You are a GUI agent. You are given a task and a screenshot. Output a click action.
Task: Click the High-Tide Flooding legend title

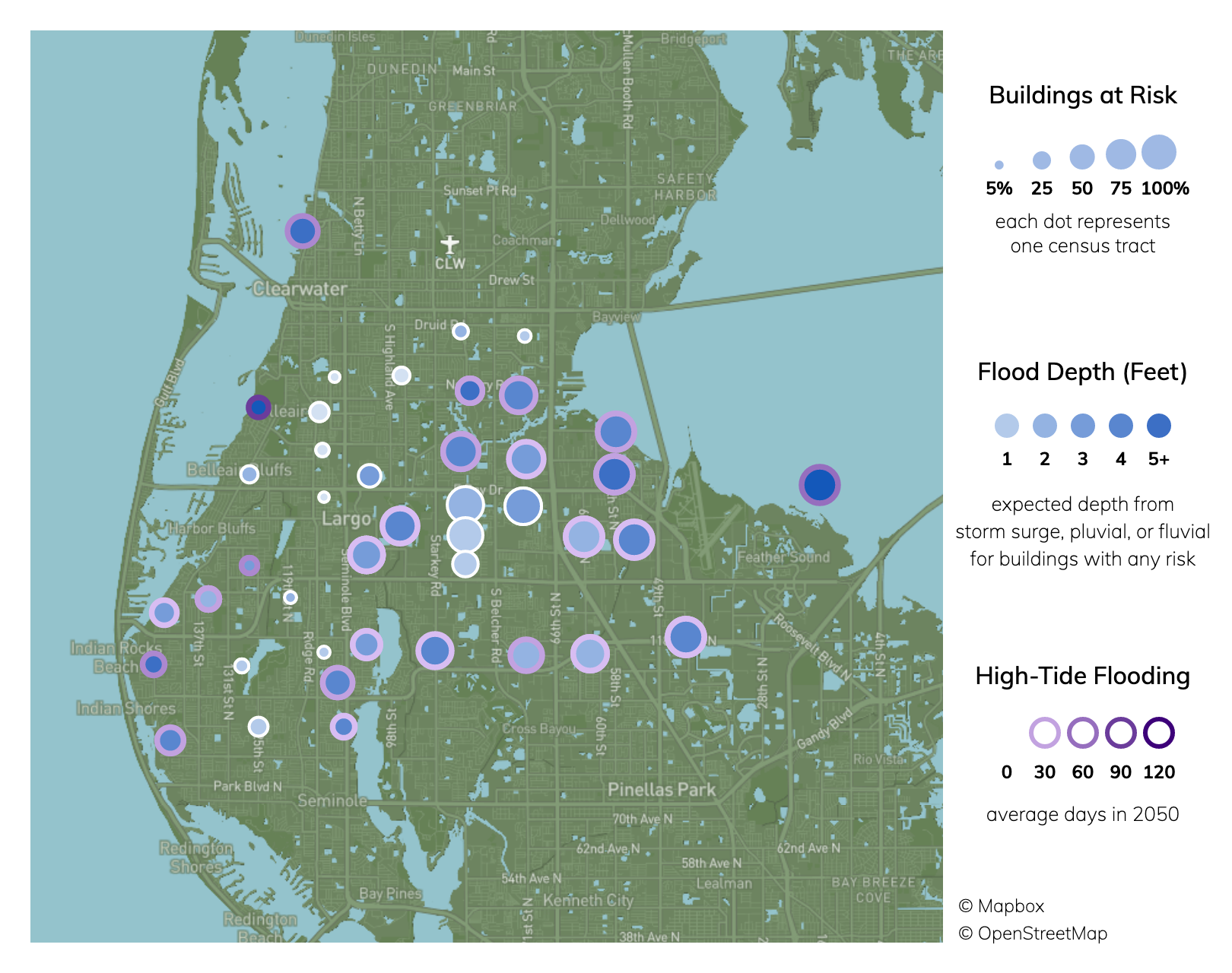pyautogui.click(x=1083, y=676)
